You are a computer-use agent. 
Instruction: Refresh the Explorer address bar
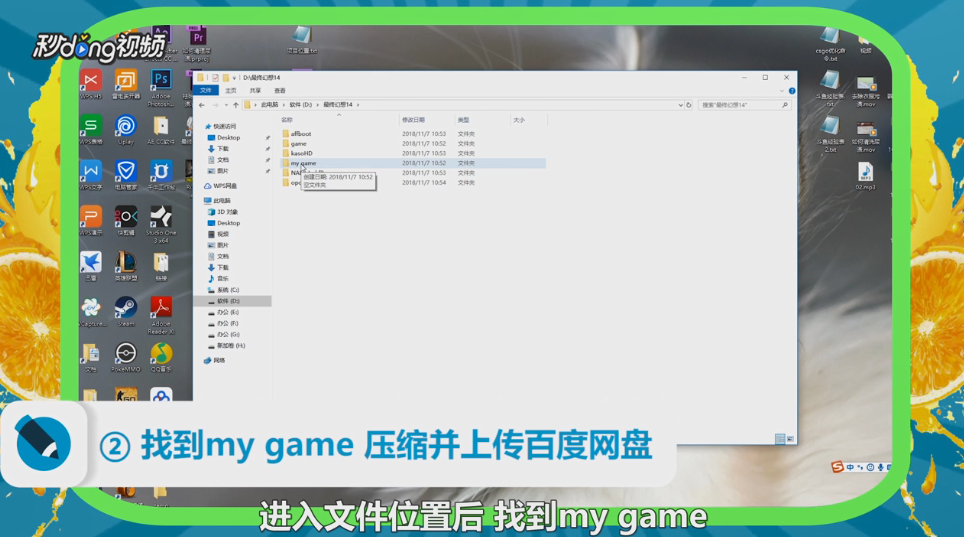(x=689, y=105)
